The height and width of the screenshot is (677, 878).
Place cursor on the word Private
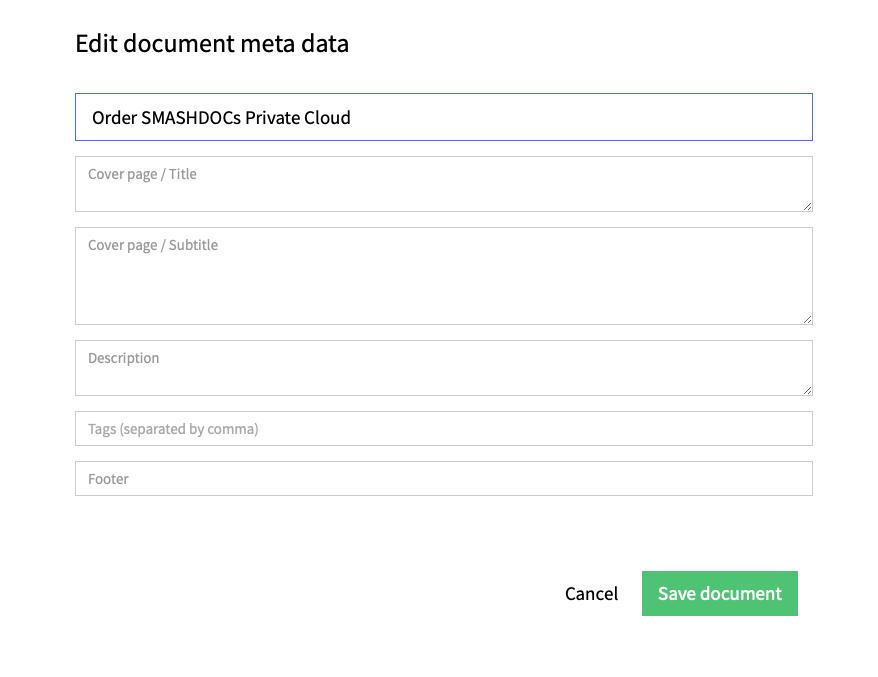273,118
